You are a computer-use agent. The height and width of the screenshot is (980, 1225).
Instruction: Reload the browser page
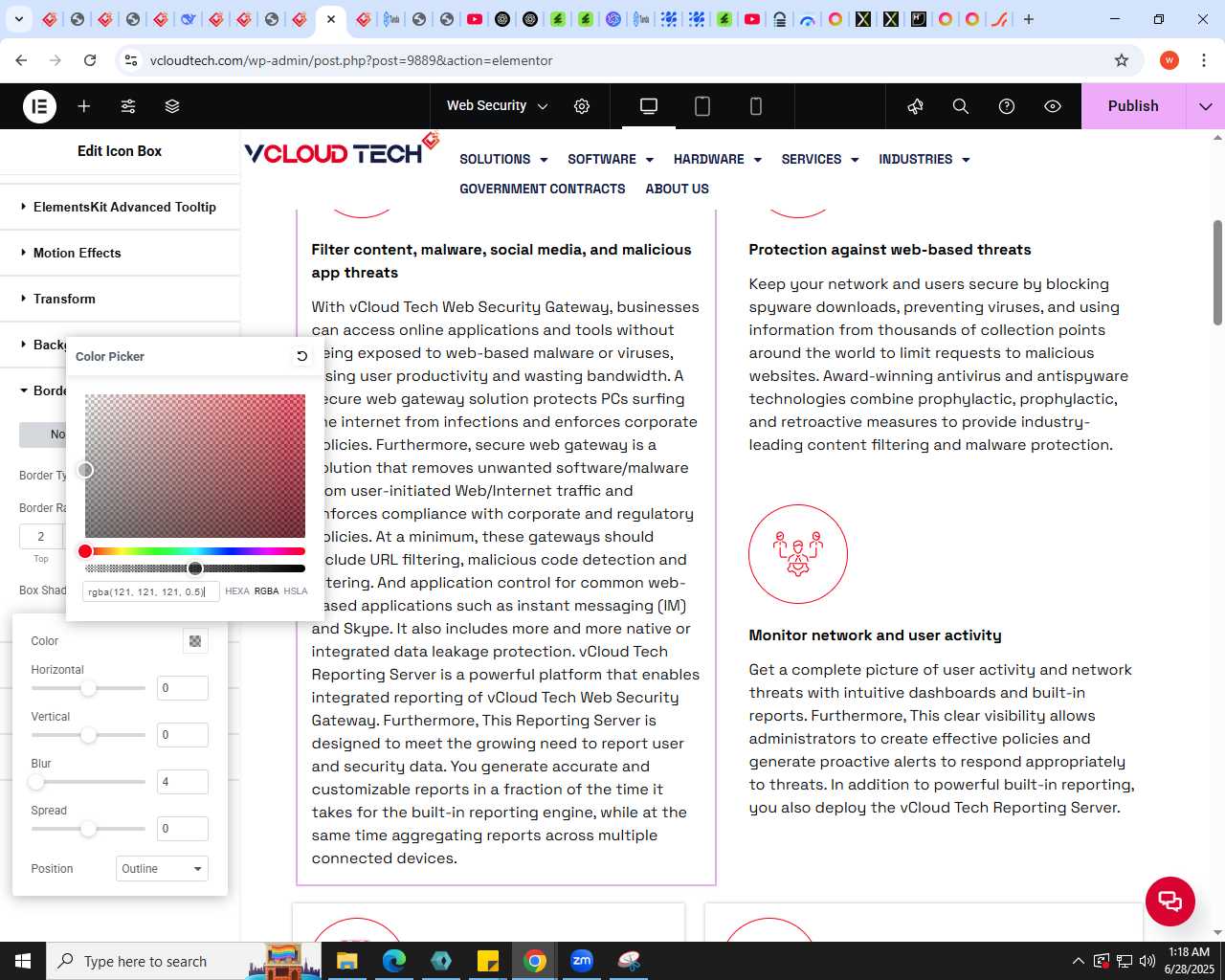click(90, 60)
